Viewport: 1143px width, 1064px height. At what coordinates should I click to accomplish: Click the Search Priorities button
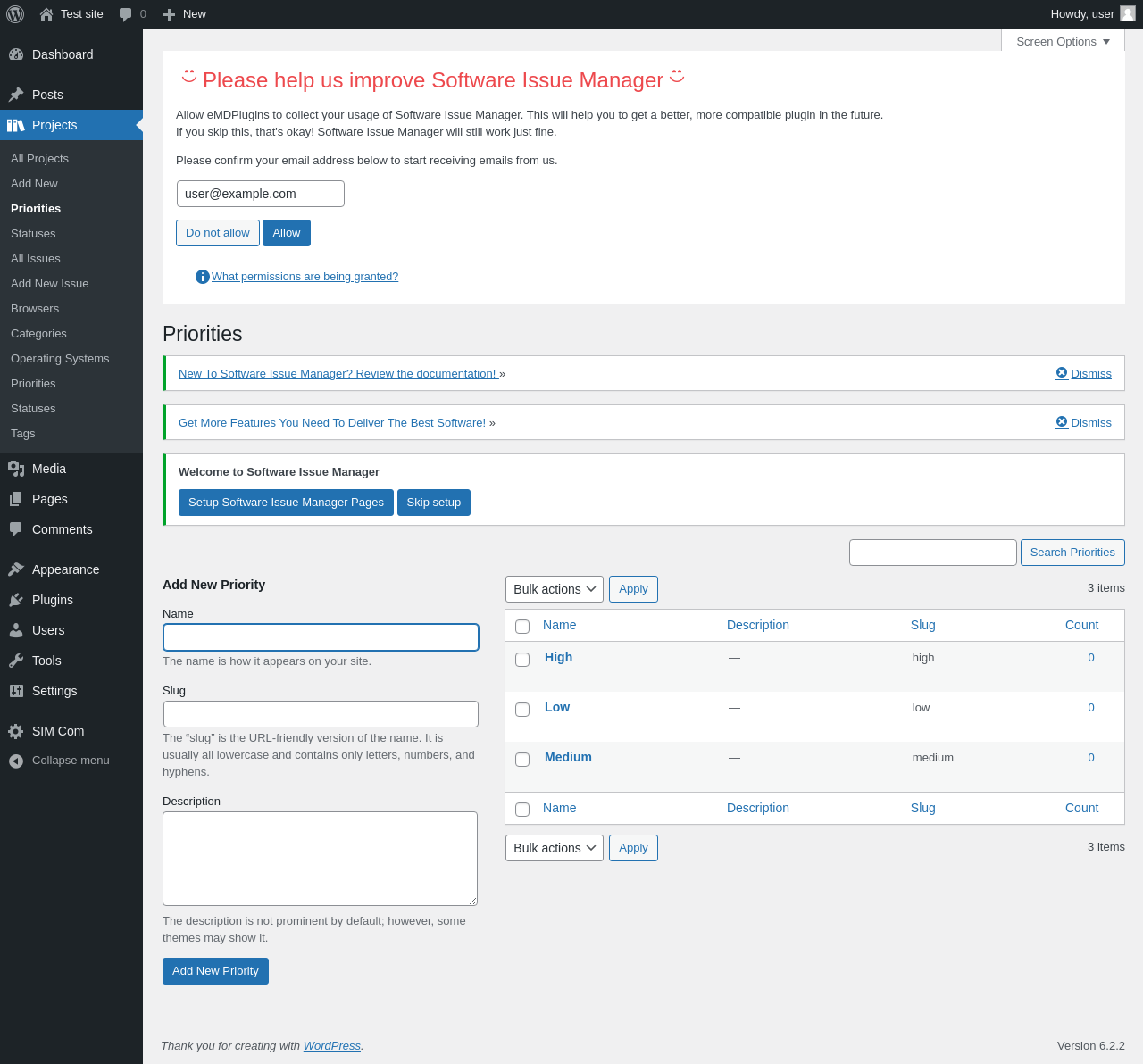click(1072, 553)
